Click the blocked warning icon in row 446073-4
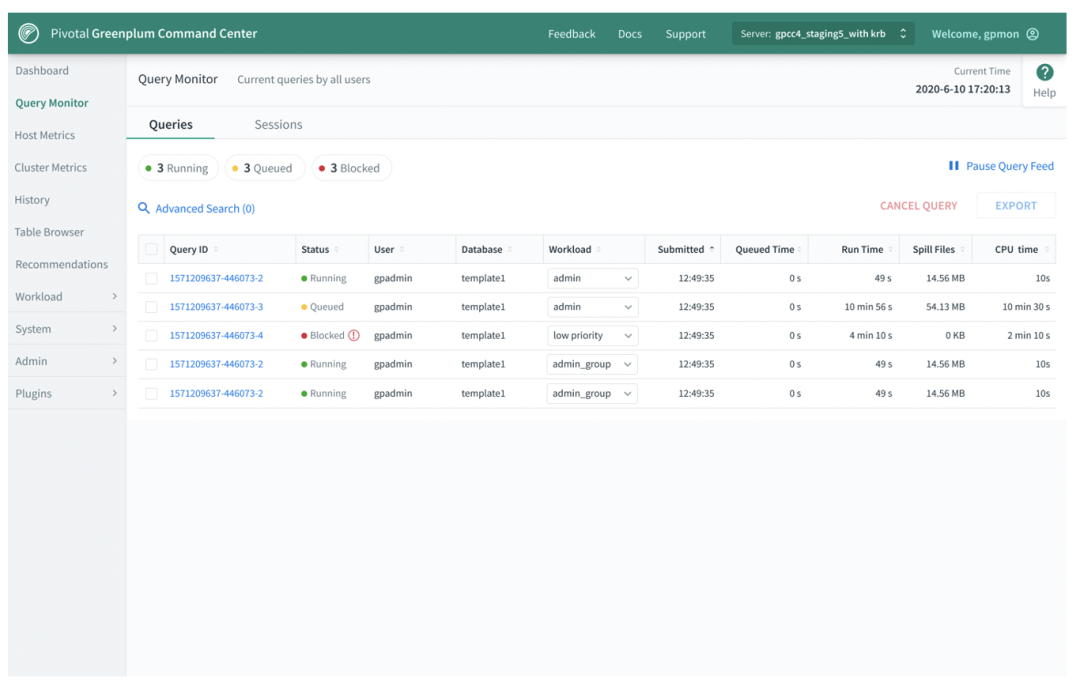Image resolution: width=1080 pixels, height=697 pixels. point(354,335)
